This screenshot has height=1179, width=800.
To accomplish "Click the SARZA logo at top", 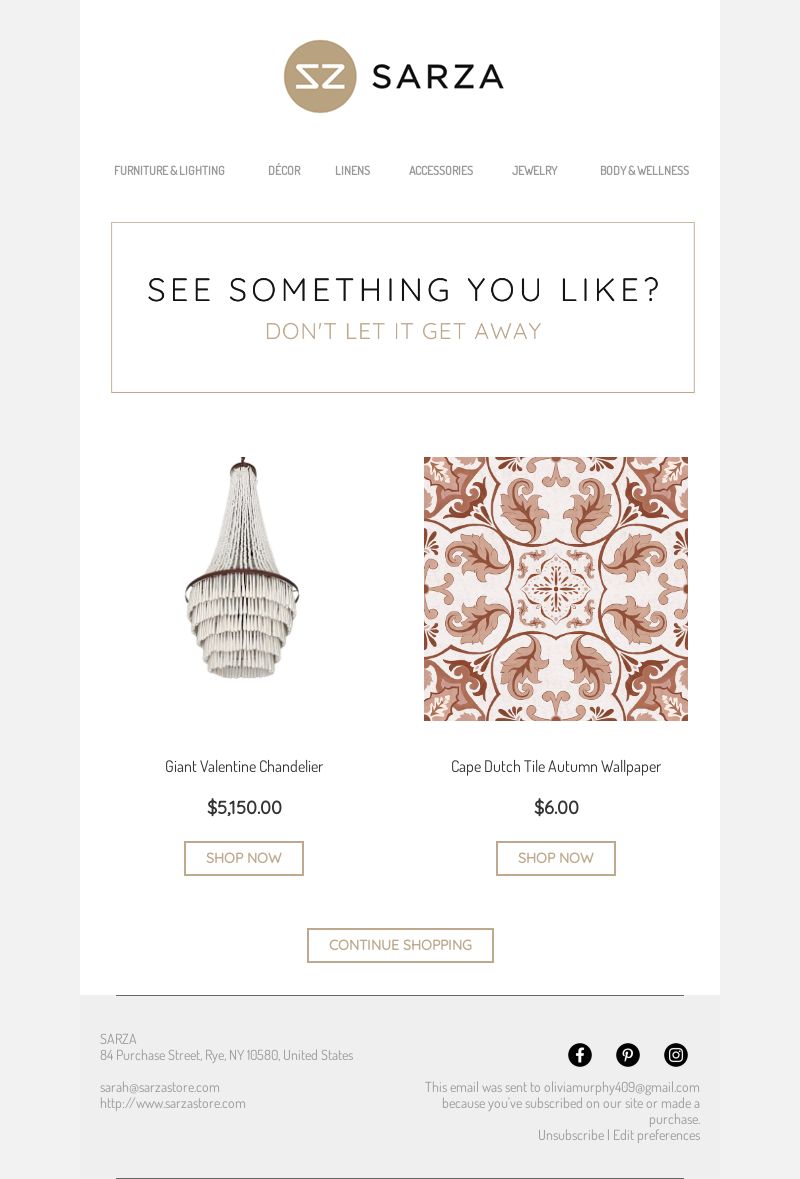I will click(394, 77).
